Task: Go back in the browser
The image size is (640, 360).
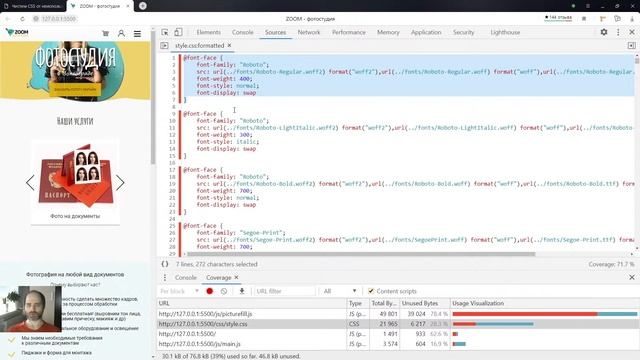Action: pos(8,19)
